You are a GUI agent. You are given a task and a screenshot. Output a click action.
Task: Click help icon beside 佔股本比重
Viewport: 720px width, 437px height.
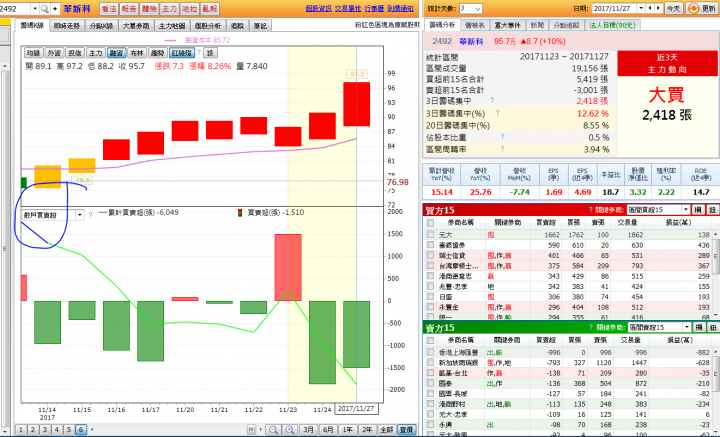tap(502, 137)
